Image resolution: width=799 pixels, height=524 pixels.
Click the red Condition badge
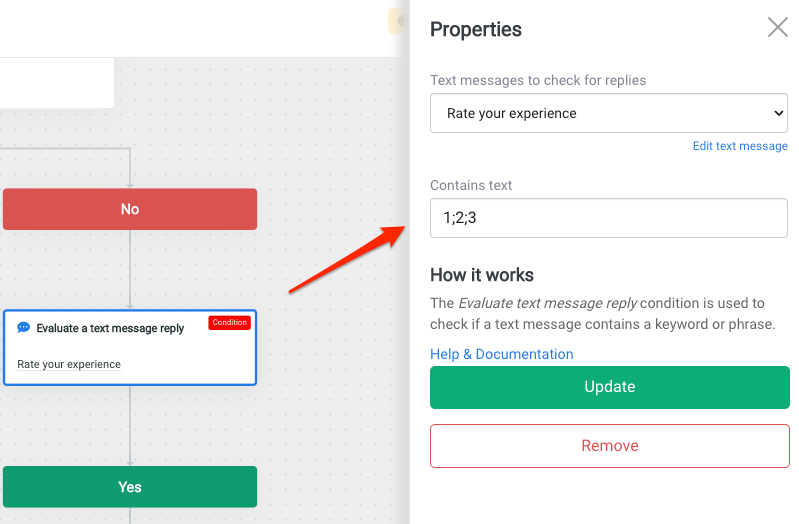tap(229, 323)
